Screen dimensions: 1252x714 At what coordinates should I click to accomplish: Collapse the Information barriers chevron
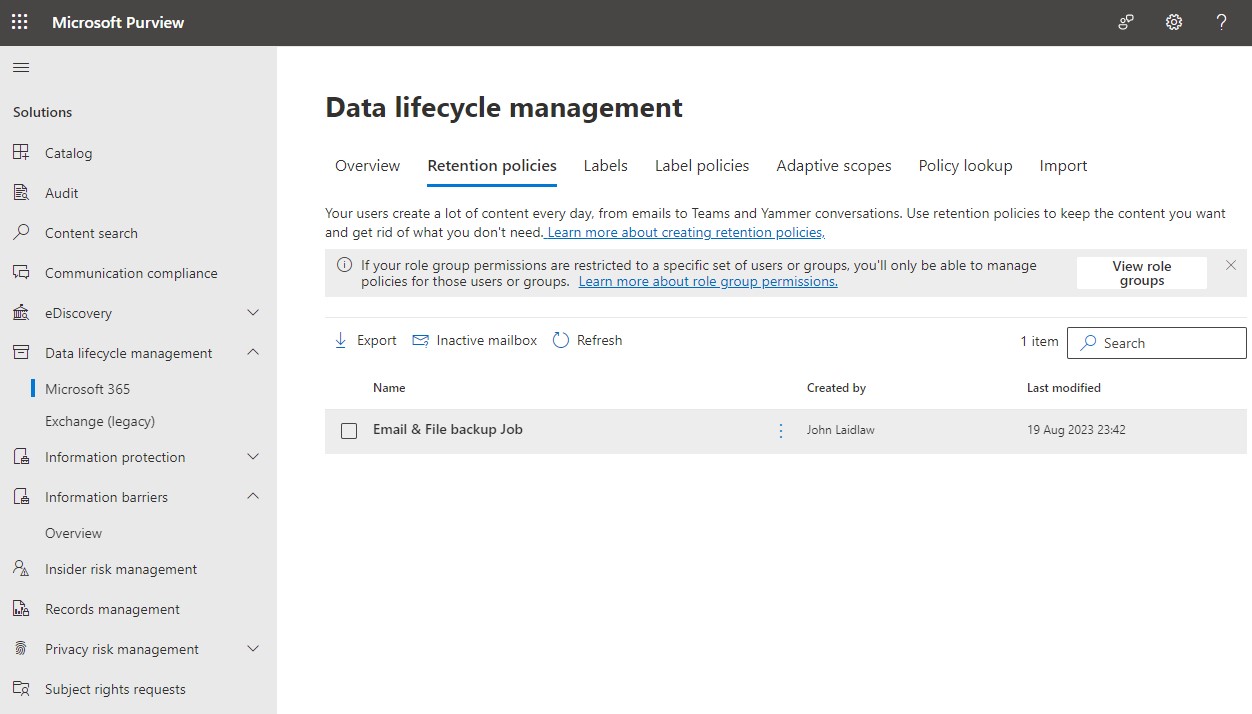[x=253, y=496]
